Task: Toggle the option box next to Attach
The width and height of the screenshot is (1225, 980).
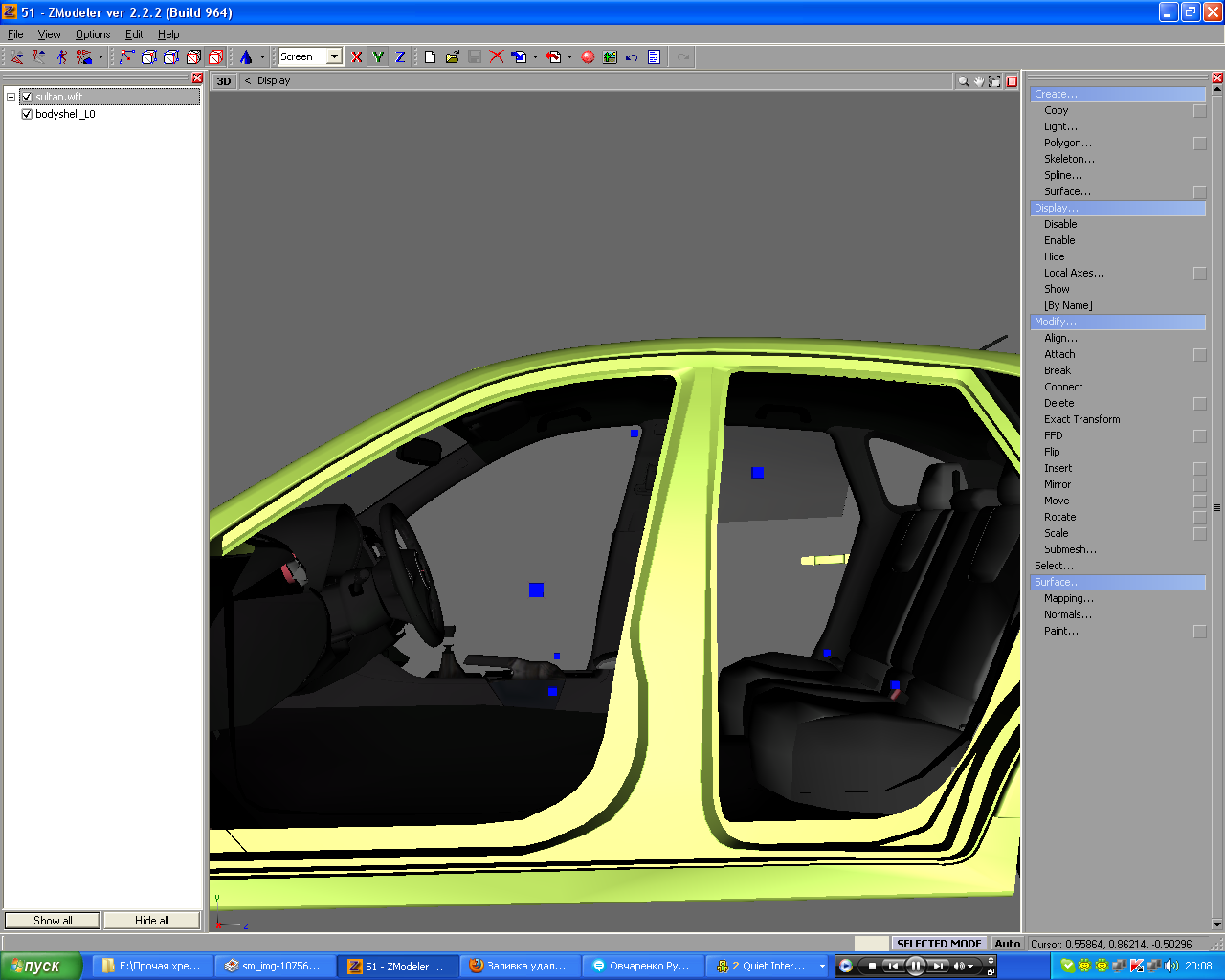Action: click(1199, 355)
